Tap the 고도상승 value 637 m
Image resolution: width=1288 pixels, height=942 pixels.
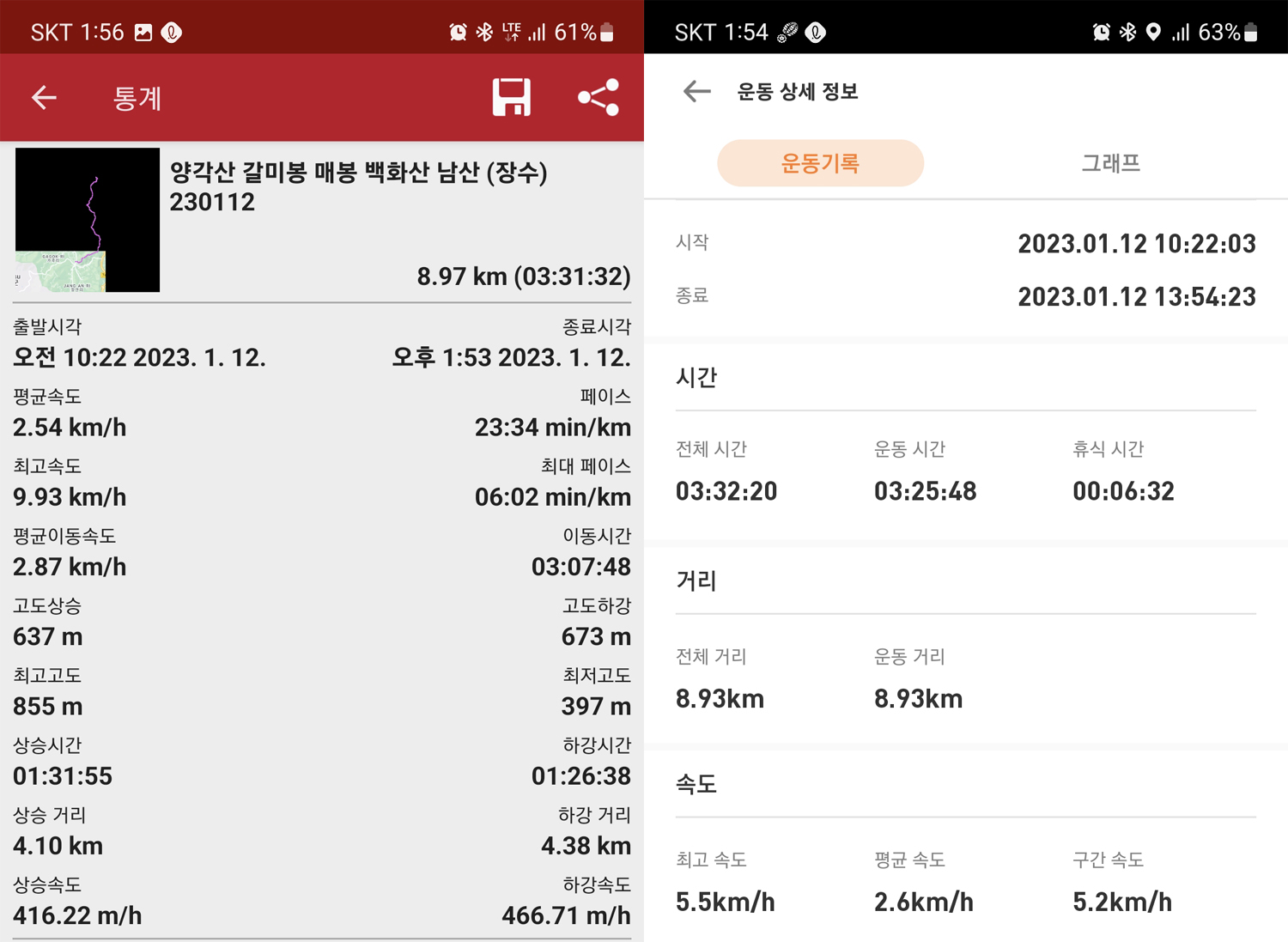48,636
